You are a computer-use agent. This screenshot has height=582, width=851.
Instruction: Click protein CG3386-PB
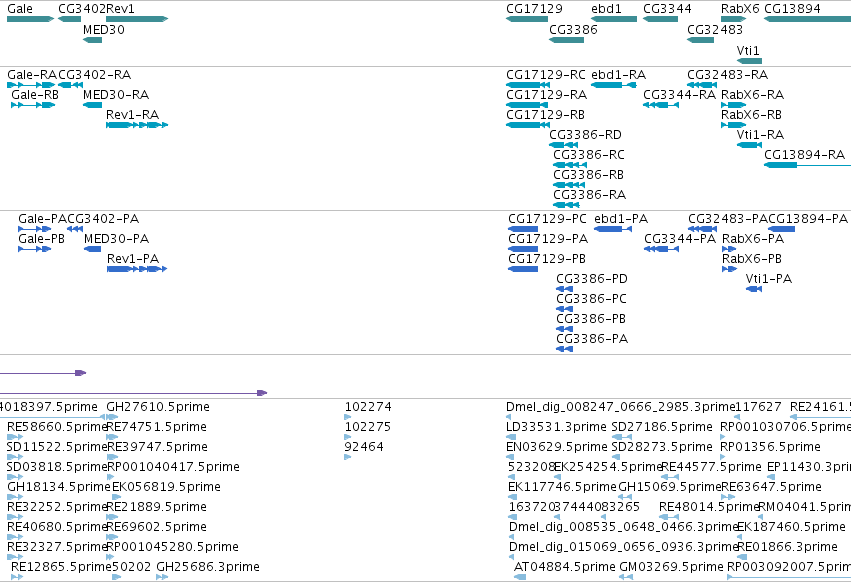pyautogui.click(x=564, y=328)
